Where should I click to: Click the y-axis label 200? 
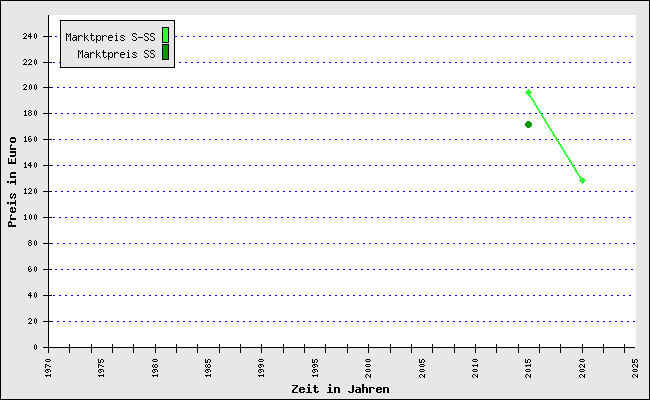coord(30,87)
